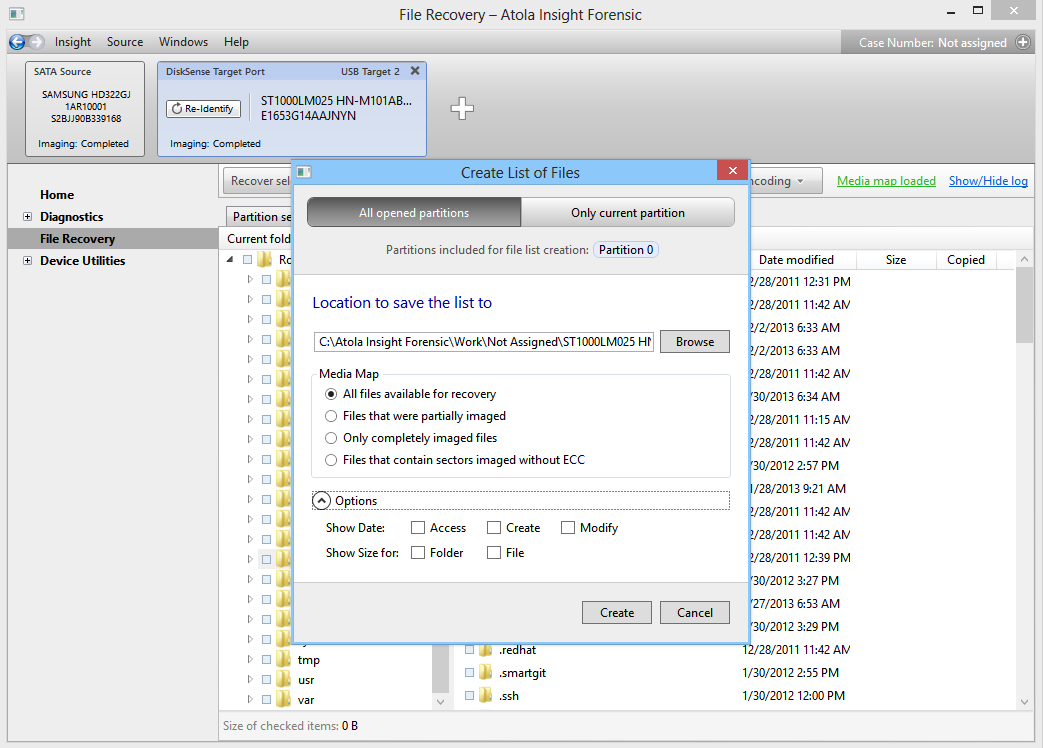Sort by Size column header
The image size is (1043, 748).
(x=896, y=260)
